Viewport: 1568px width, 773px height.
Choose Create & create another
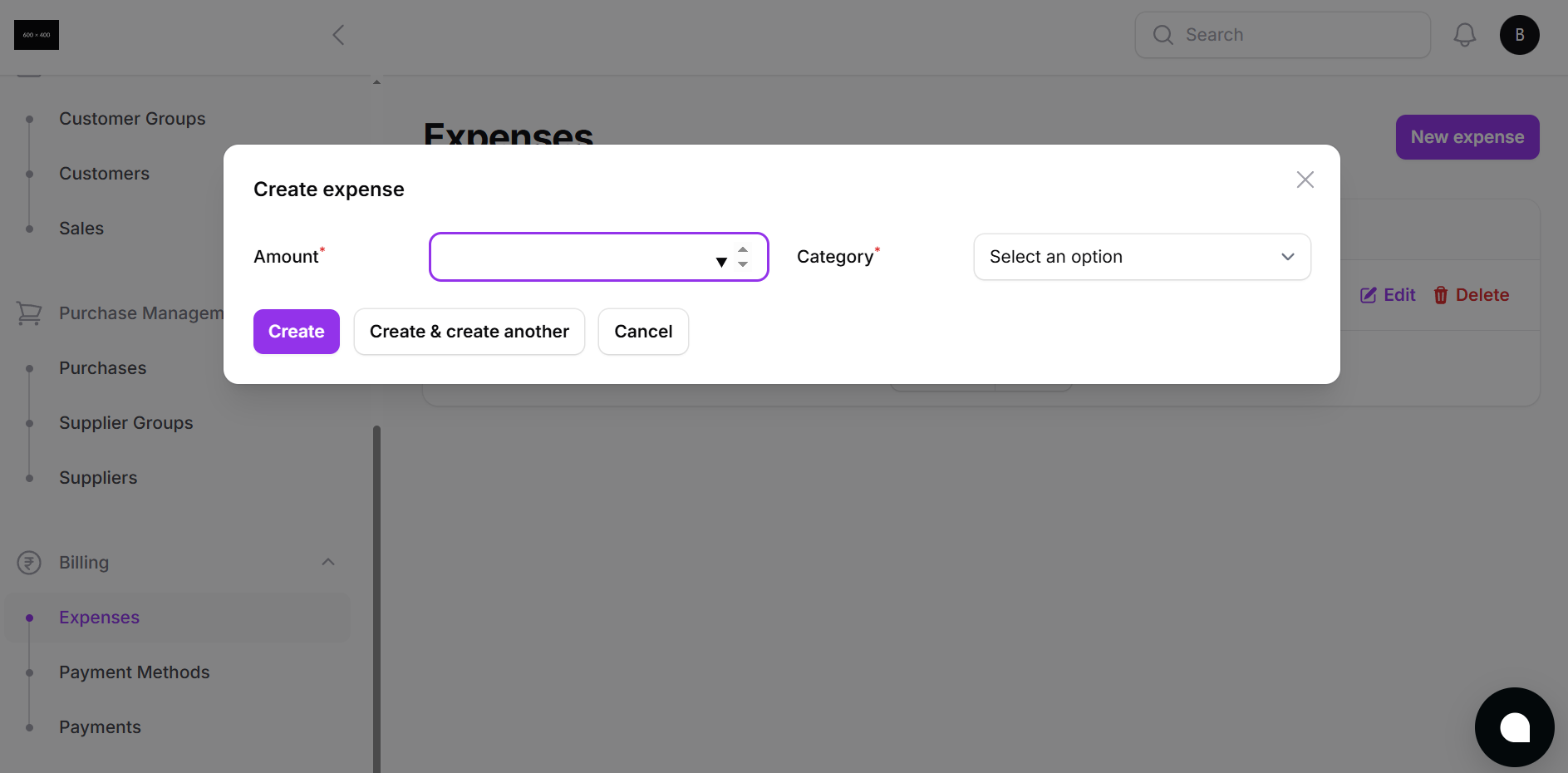point(469,331)
